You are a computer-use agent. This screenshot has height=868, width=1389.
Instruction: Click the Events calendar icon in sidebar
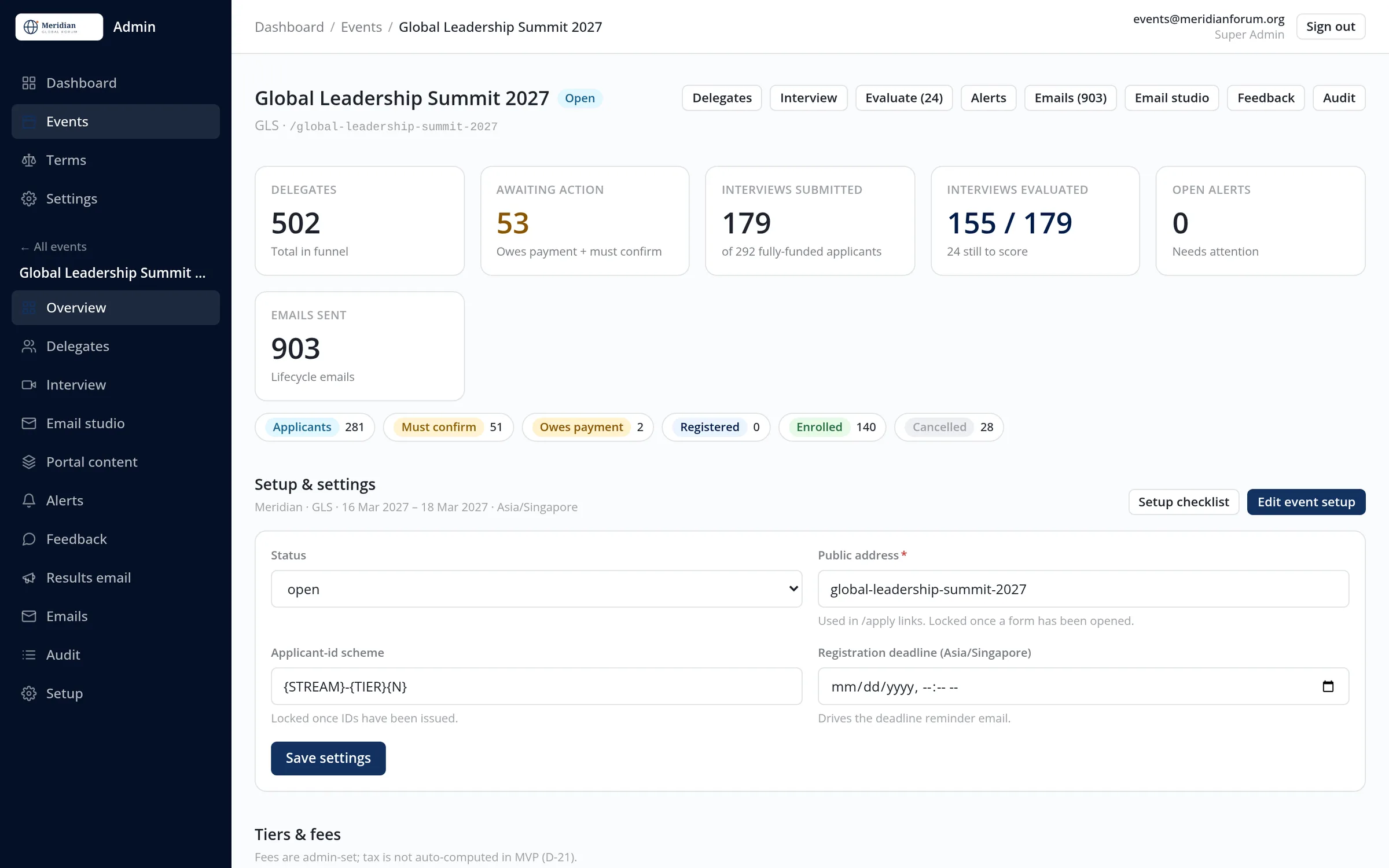tap(29, 122)
